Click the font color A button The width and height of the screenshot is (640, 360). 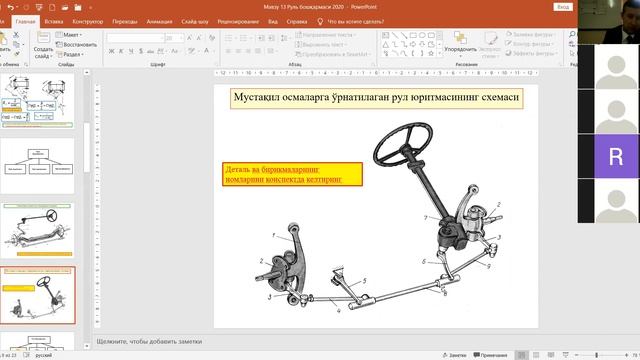coord(207,51)
